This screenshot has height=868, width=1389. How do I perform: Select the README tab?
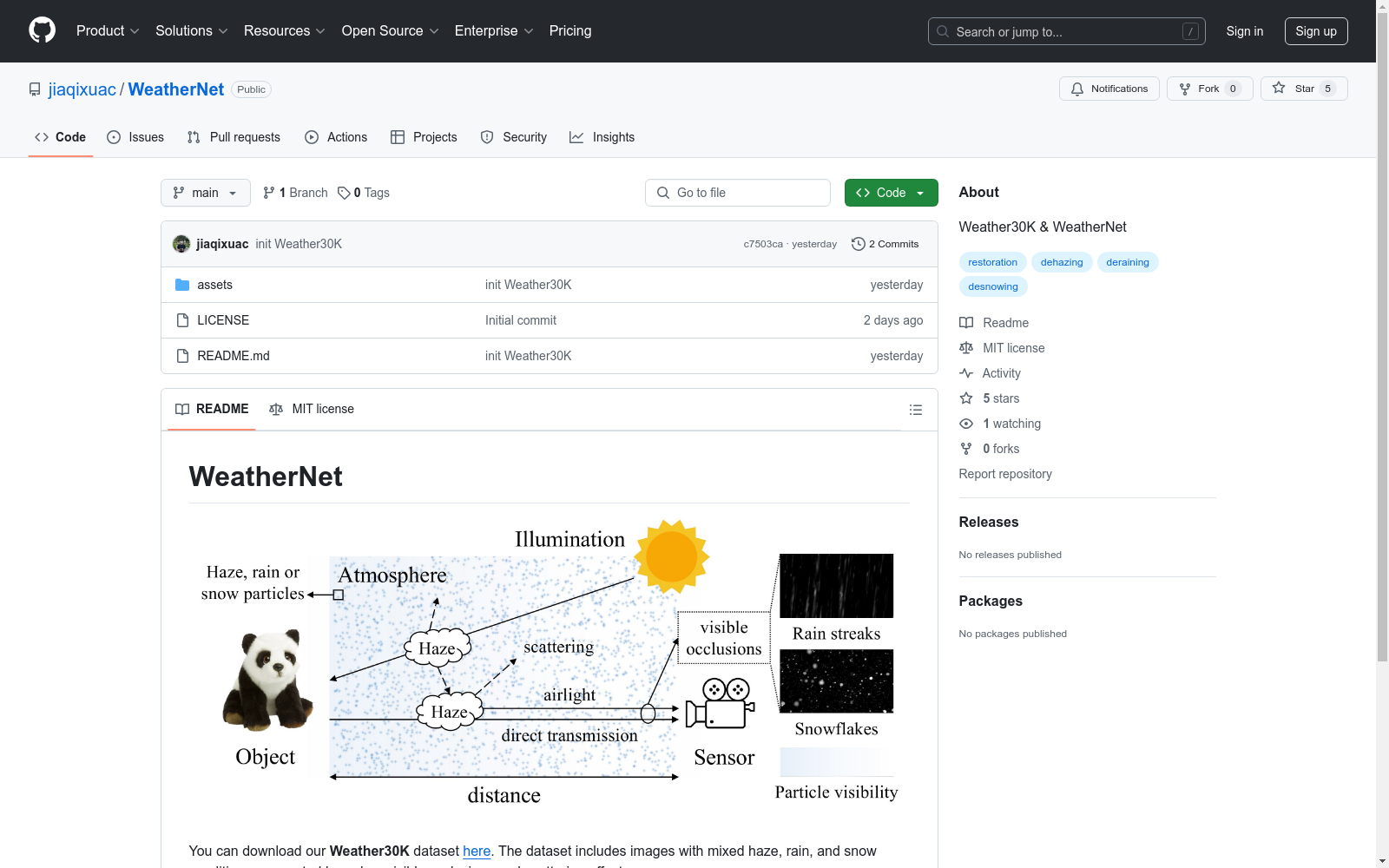(x=212, y=409)
